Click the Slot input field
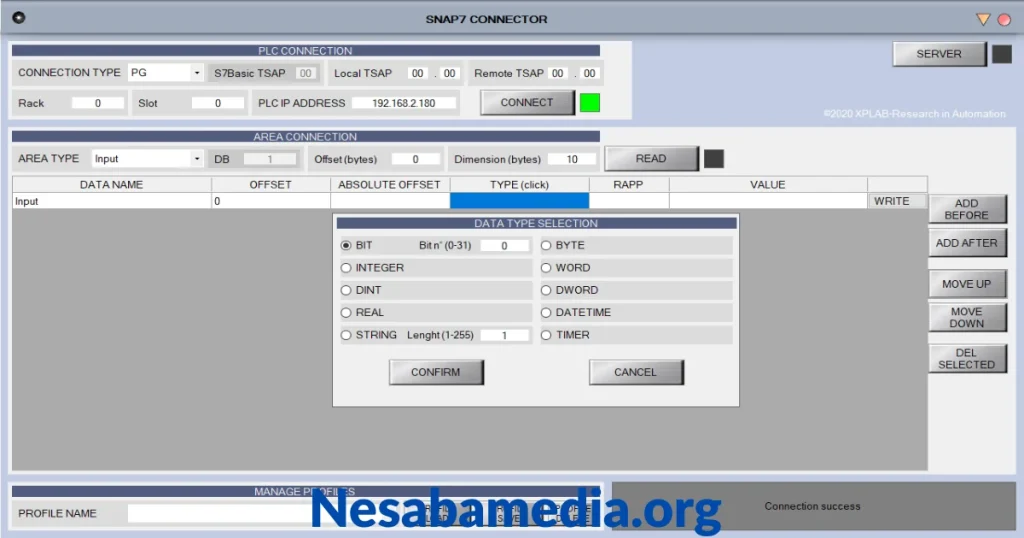 [x=218, y=103]
